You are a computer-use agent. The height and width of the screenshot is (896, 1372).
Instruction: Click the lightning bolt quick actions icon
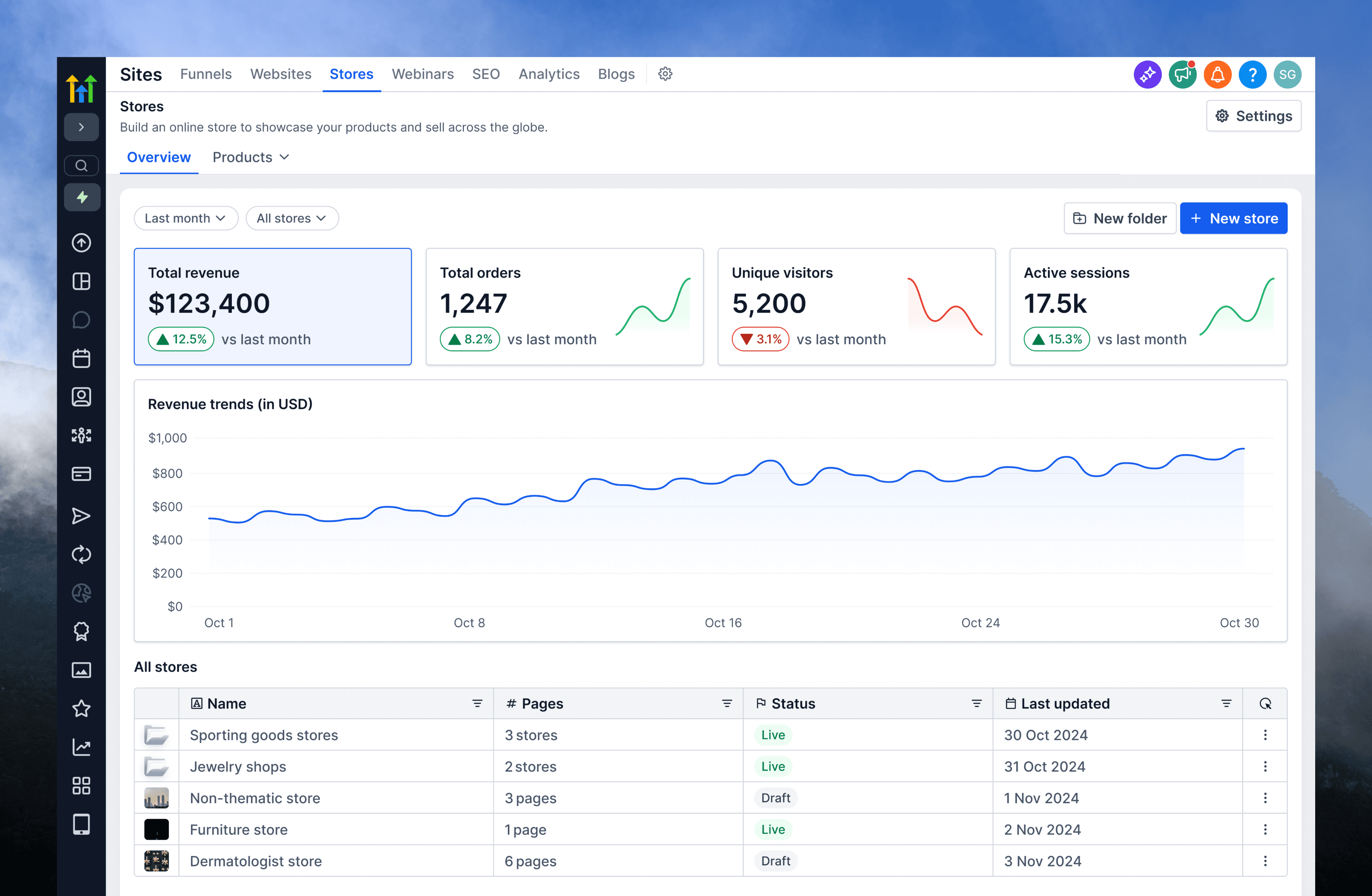(x=82, y=198)
